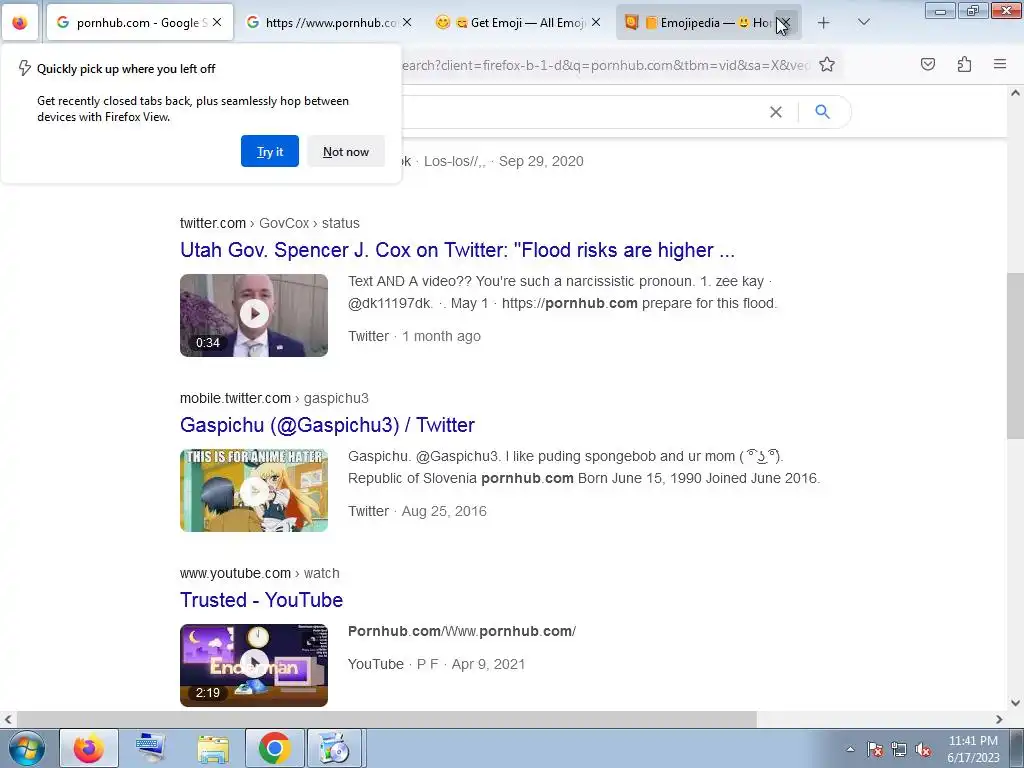The image size is (1024, 768).
Task: Open Trusted - YouTube result link
Action: click(x=261, y=600)
